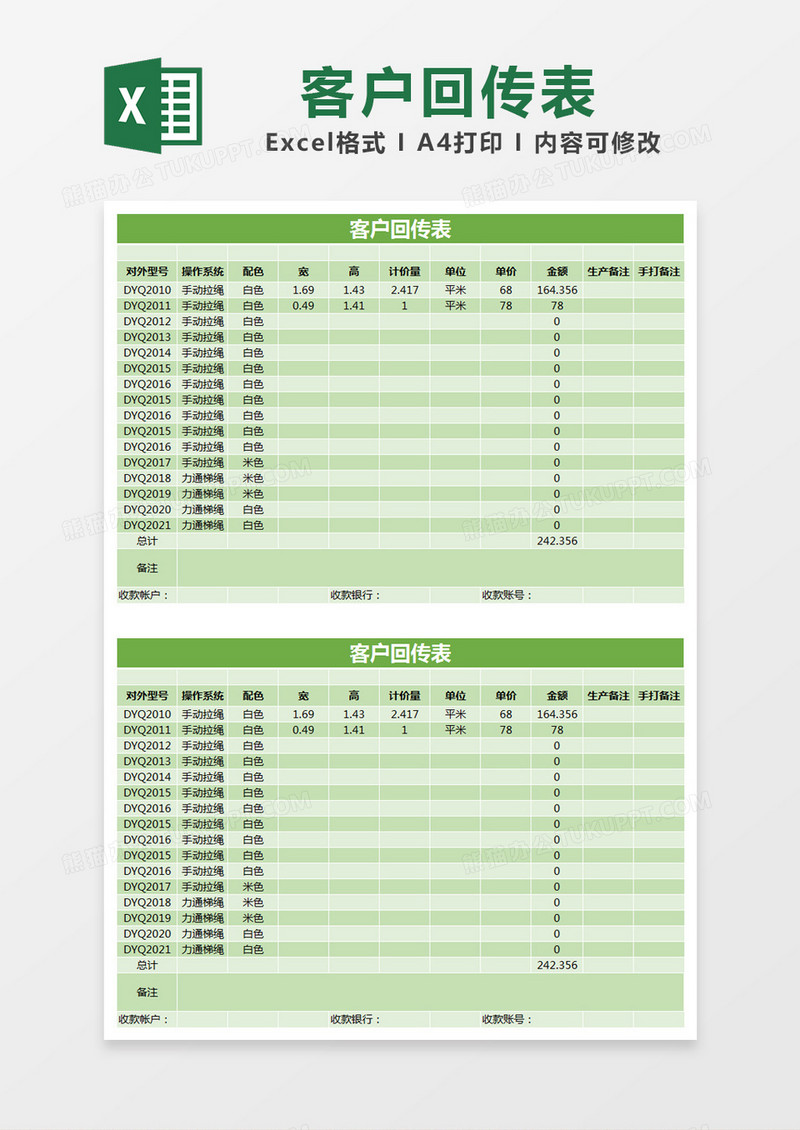
Task: Click the 收款账号 label in upper table
Action: 507,595
